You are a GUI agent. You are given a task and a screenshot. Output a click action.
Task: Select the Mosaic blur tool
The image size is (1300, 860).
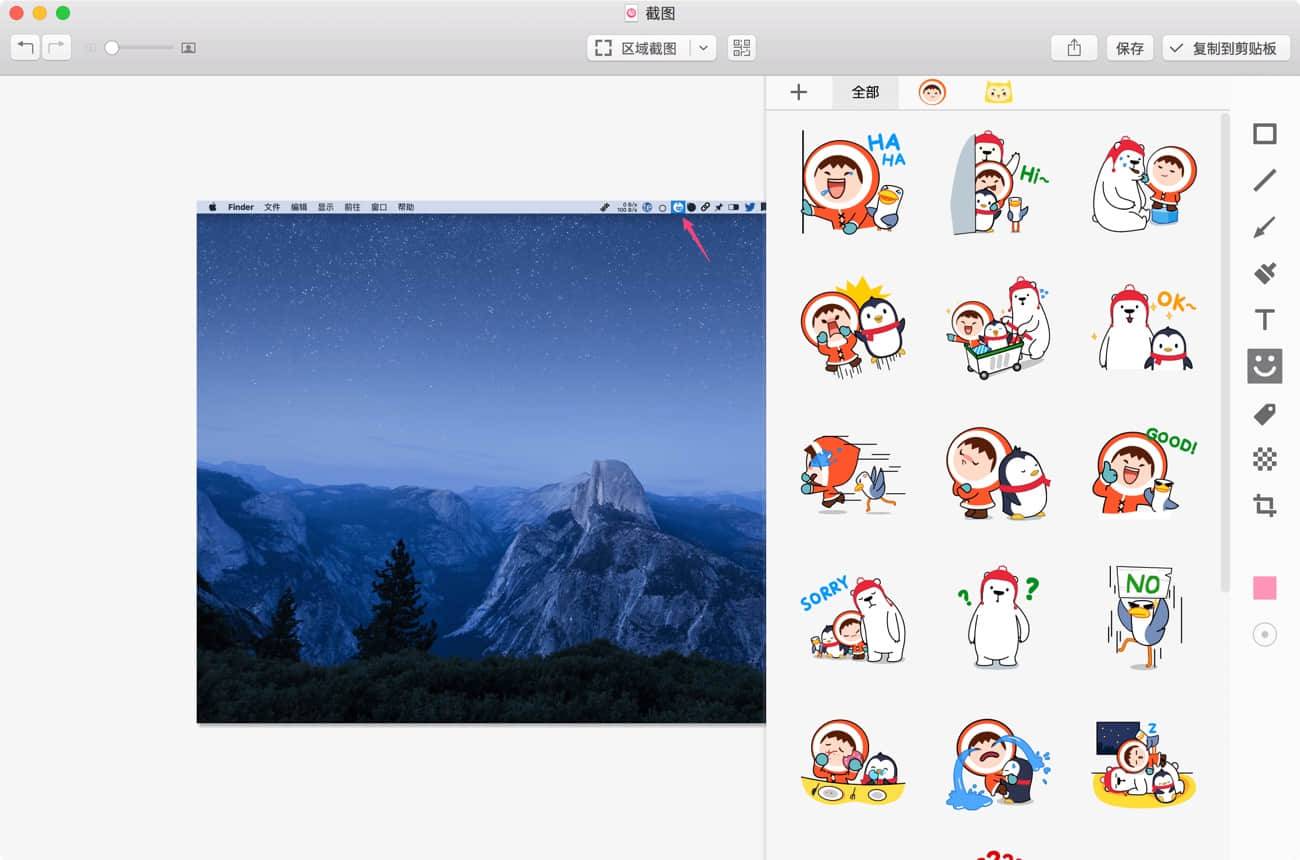[x=1265, y=459]
